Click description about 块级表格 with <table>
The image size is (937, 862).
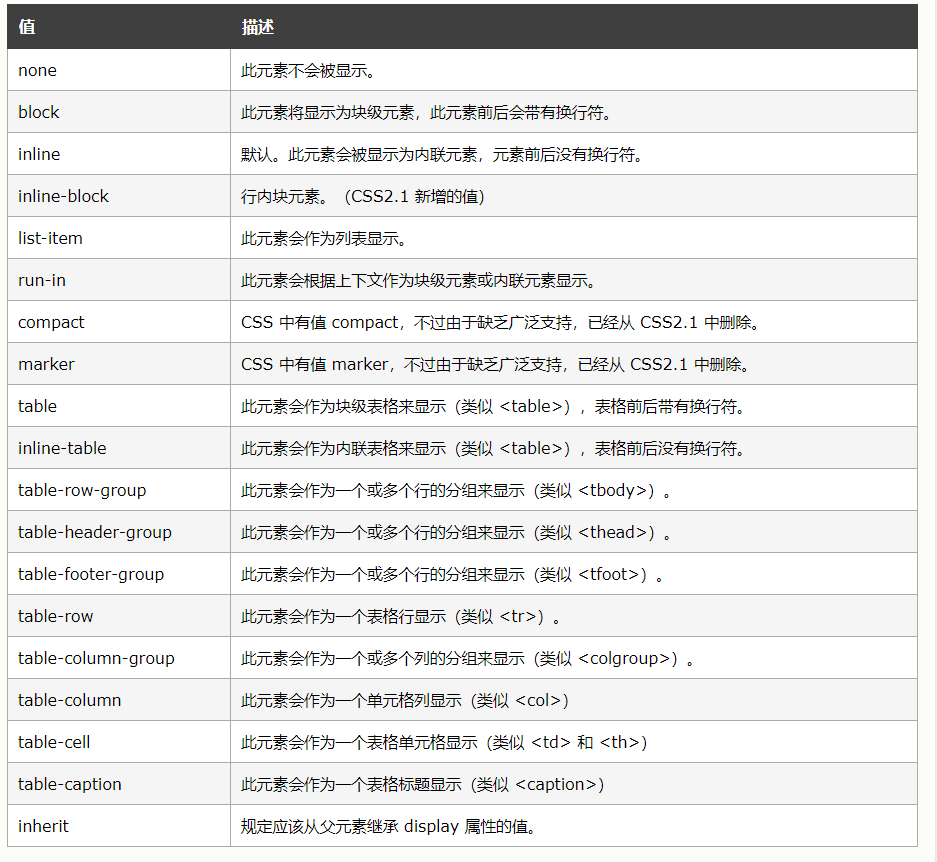click(x=494, y=406)
